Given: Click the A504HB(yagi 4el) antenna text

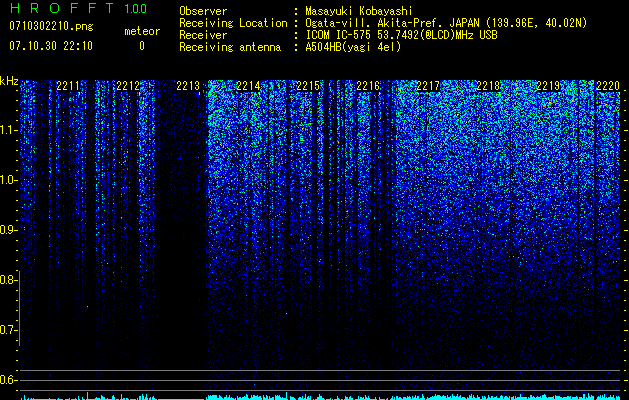Looking at the screenshot, I should pyautogui.click(x=353, y=47).
